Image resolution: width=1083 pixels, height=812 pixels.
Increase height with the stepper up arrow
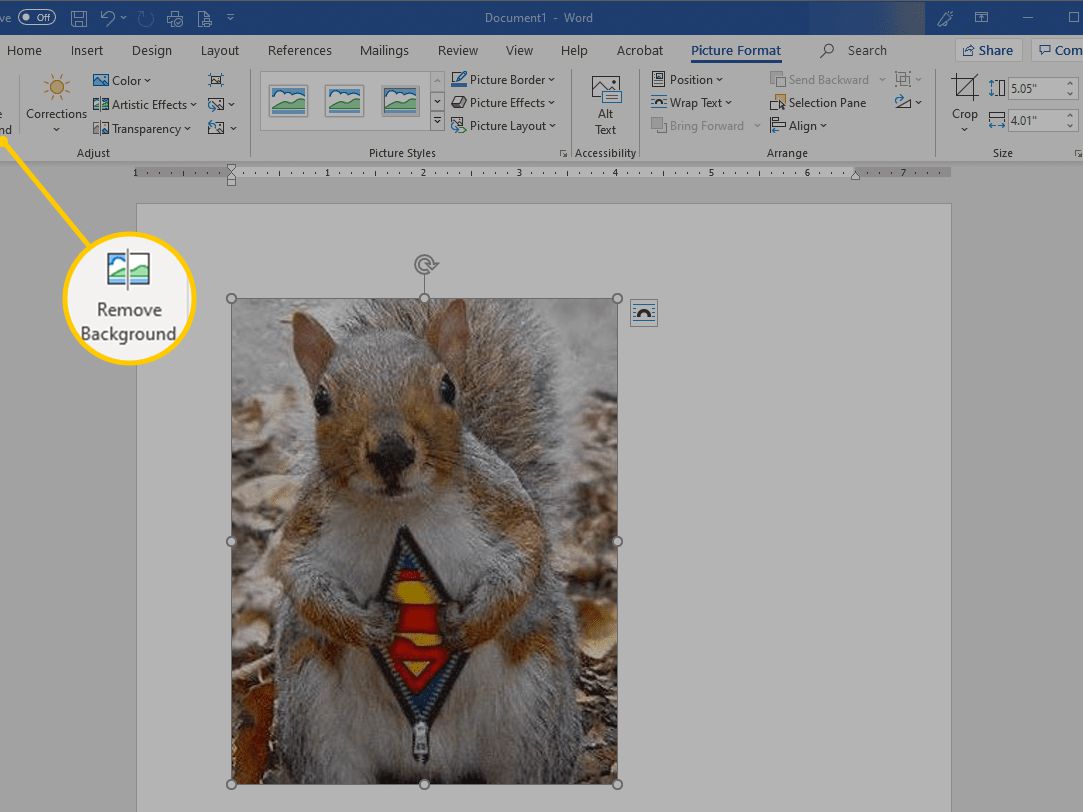1070,84
